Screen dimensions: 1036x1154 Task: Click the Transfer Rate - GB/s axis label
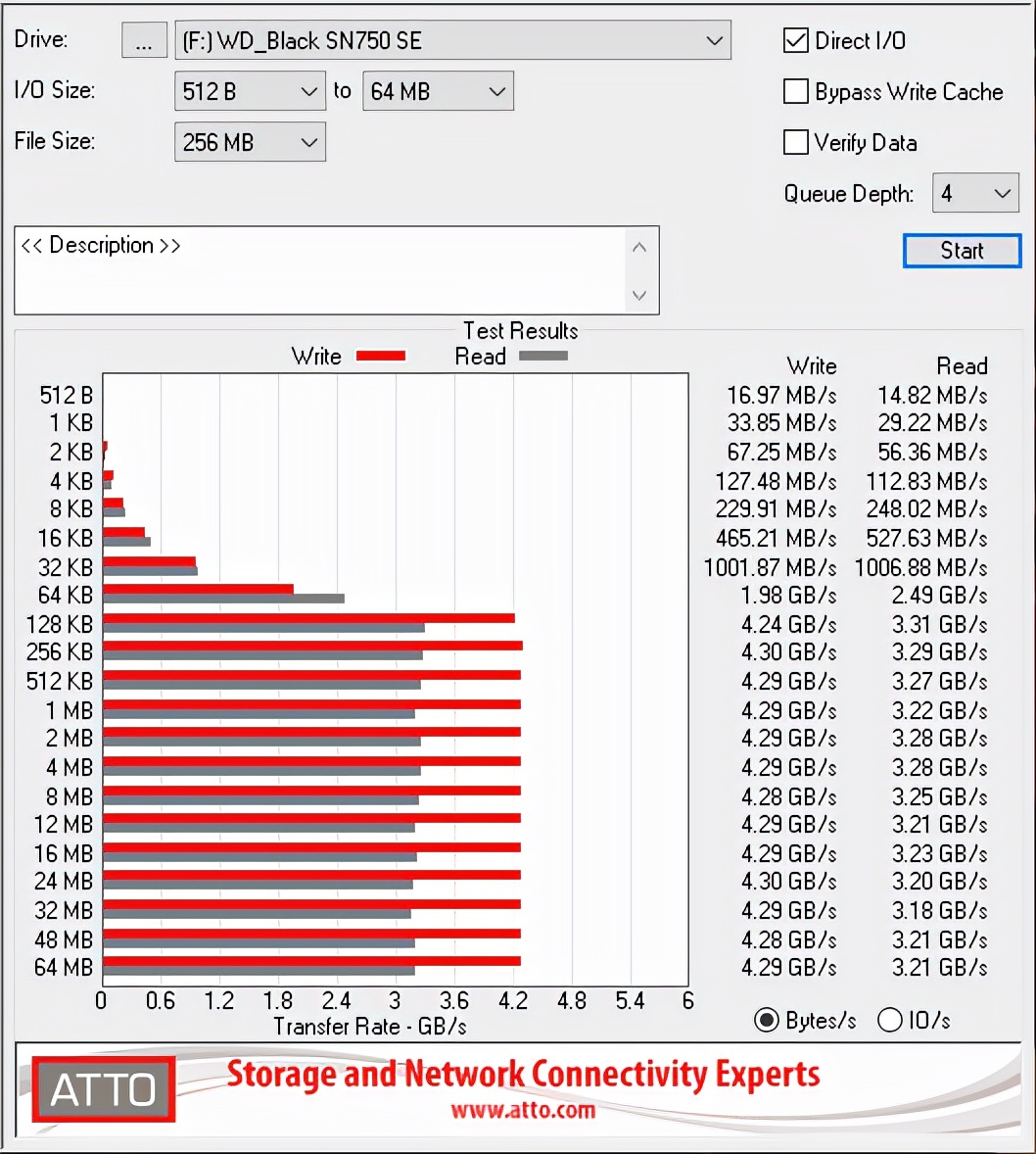click(370, 1027)
